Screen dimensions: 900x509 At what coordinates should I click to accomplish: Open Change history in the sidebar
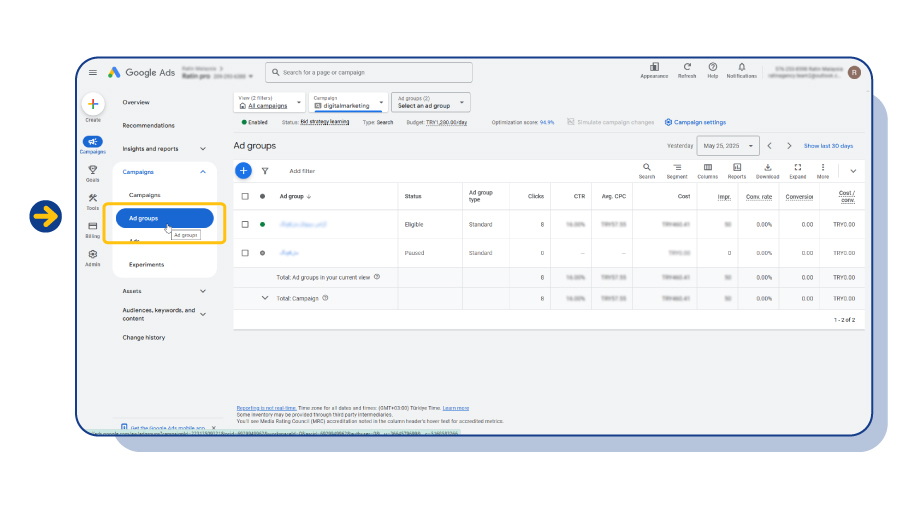[143, 337]
